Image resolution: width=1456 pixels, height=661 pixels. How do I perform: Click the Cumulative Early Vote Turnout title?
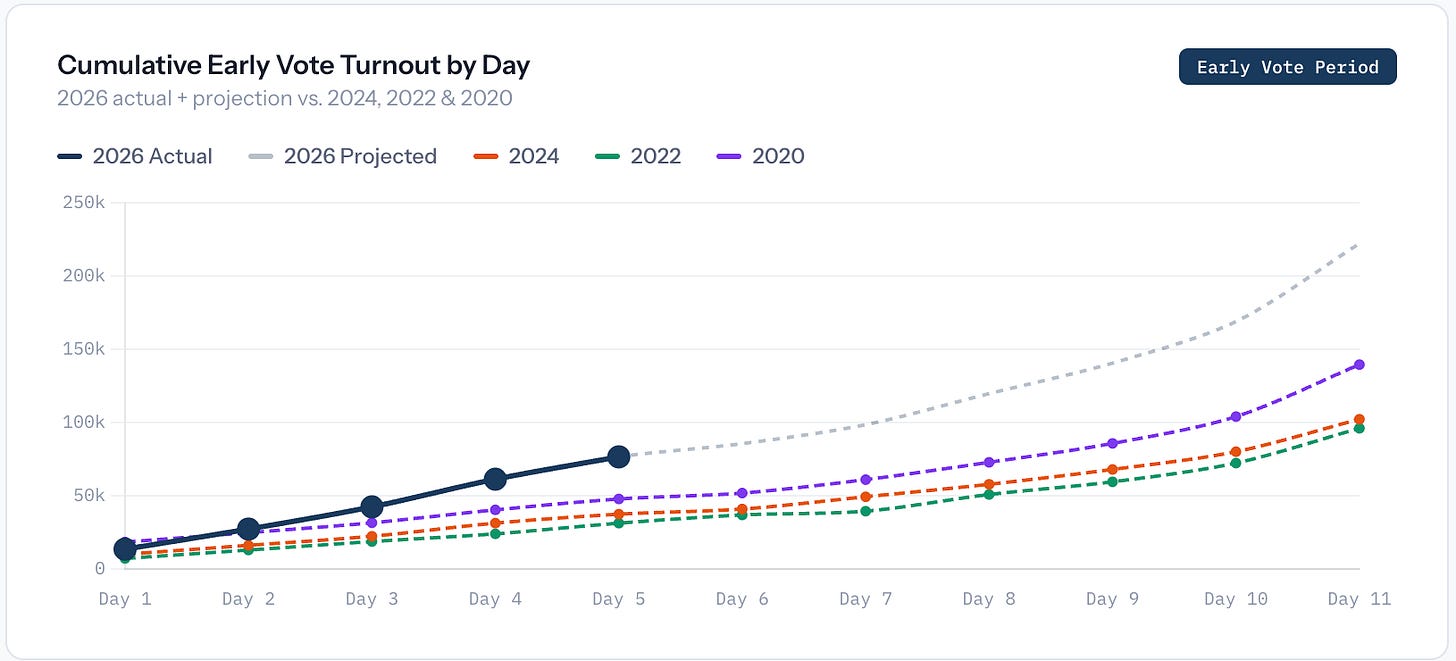(x=293, y=66)
